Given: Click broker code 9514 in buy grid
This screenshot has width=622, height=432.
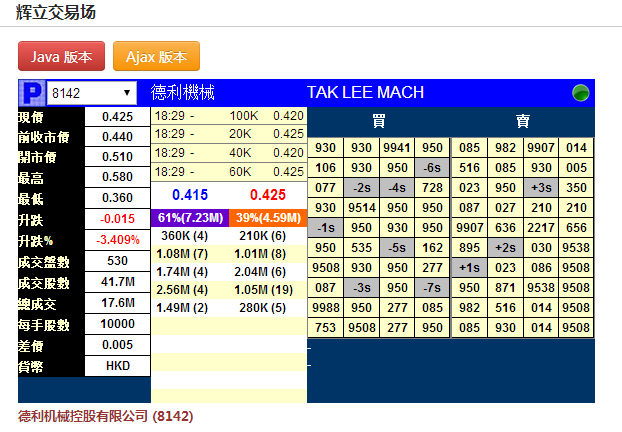Looking at the screenshot, I should [361, 208].
